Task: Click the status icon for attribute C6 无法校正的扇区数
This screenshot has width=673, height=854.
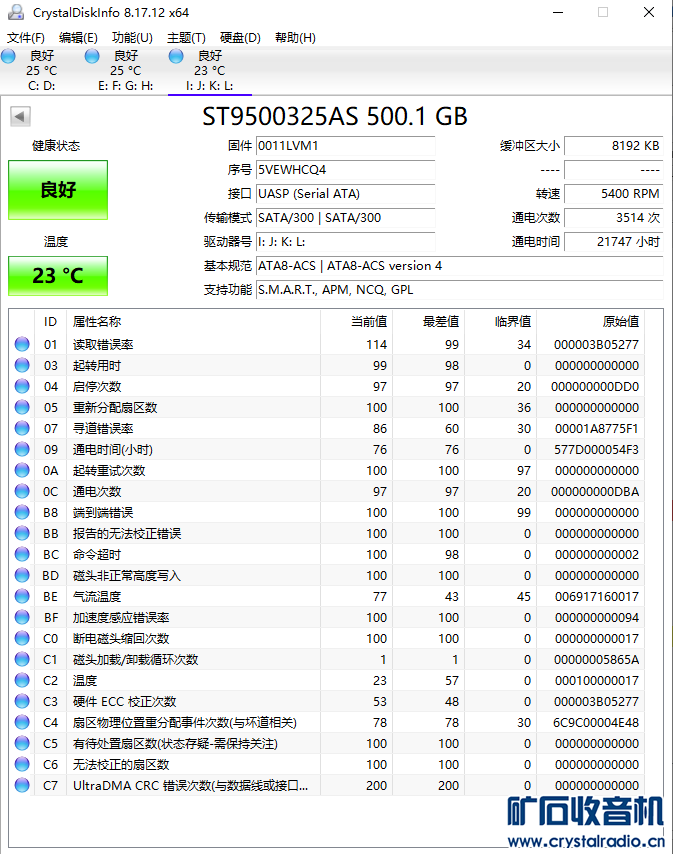Action: [22, 764]
